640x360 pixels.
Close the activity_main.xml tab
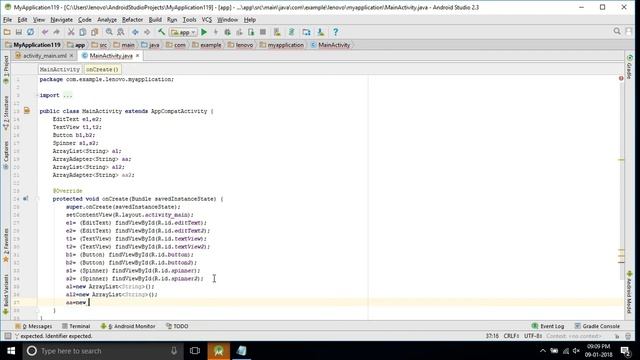pyautogui.click(x=71, y=56)
